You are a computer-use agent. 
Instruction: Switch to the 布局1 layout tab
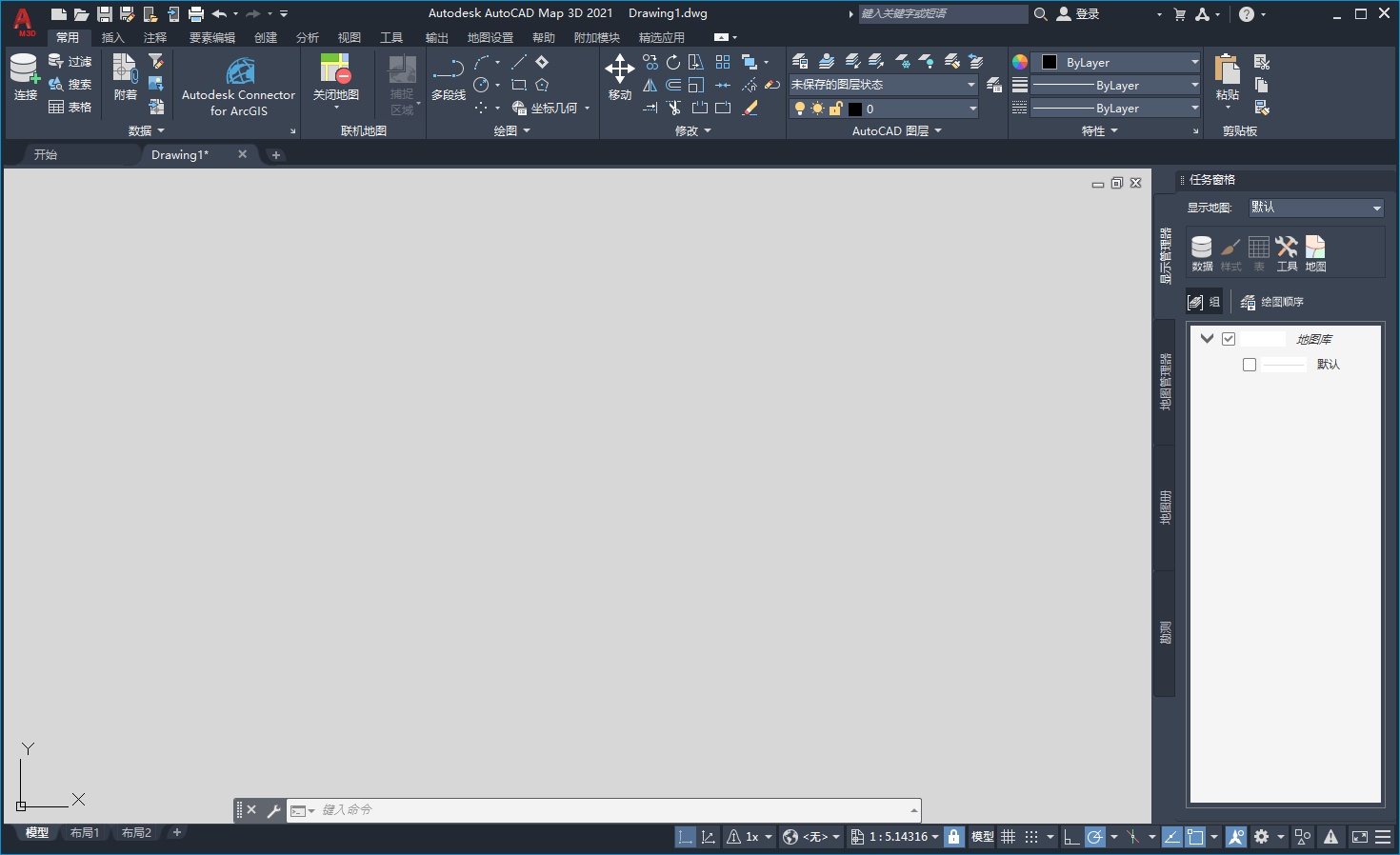pyautogui.click(x=85, y=832)
